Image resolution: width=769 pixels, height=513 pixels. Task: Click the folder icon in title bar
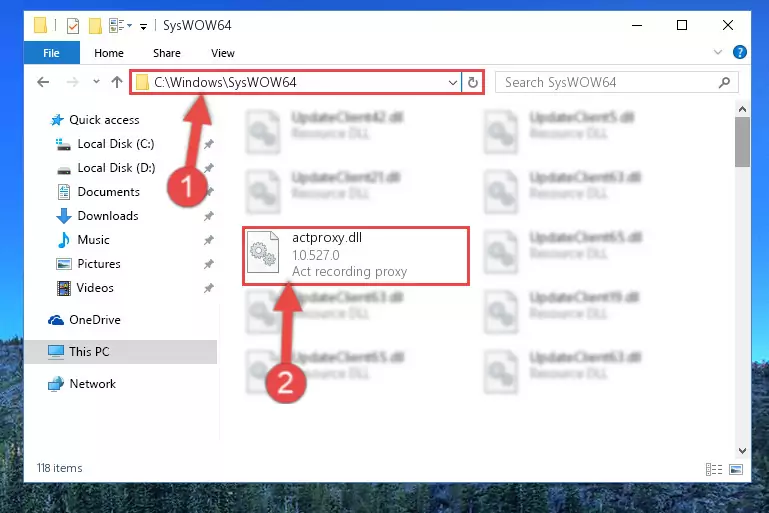pyautogui.click(x=41, y=25)
